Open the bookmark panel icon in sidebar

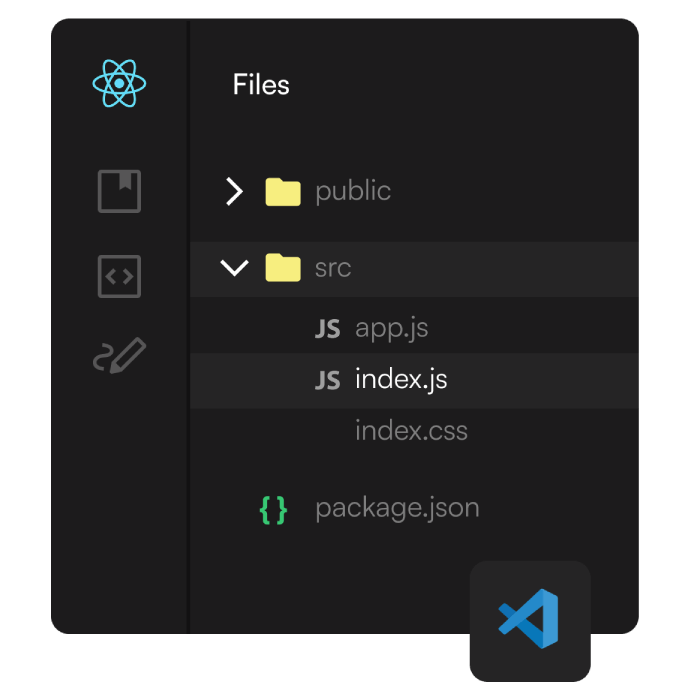(119, 191)
